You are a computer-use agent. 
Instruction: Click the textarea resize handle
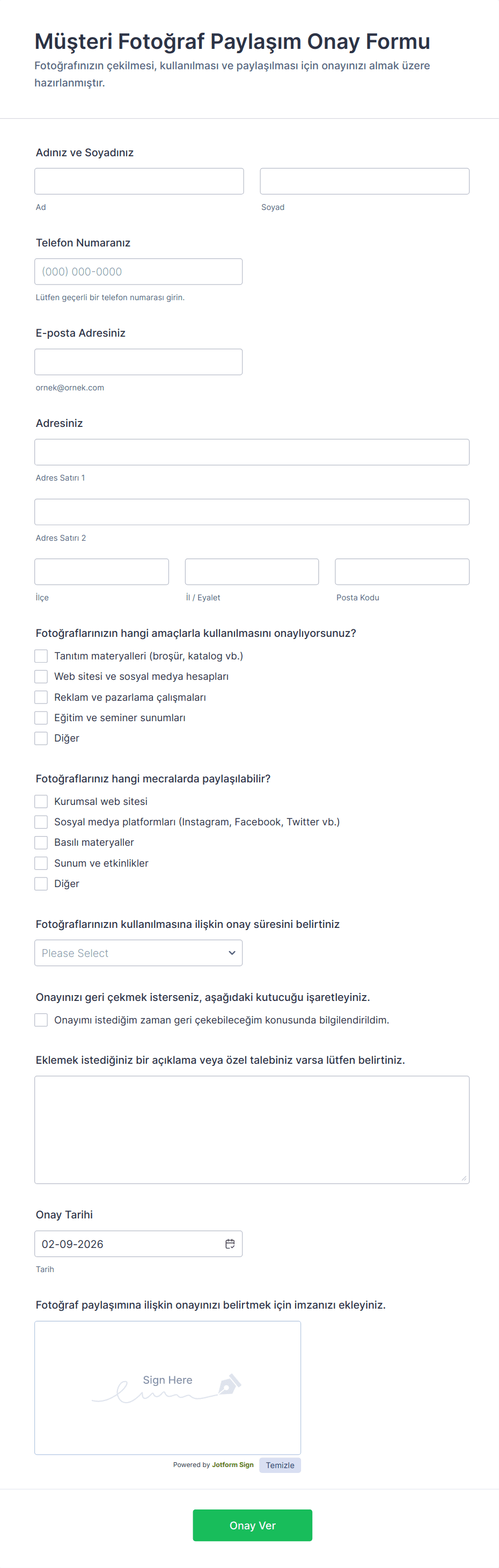click(464, 1178)
